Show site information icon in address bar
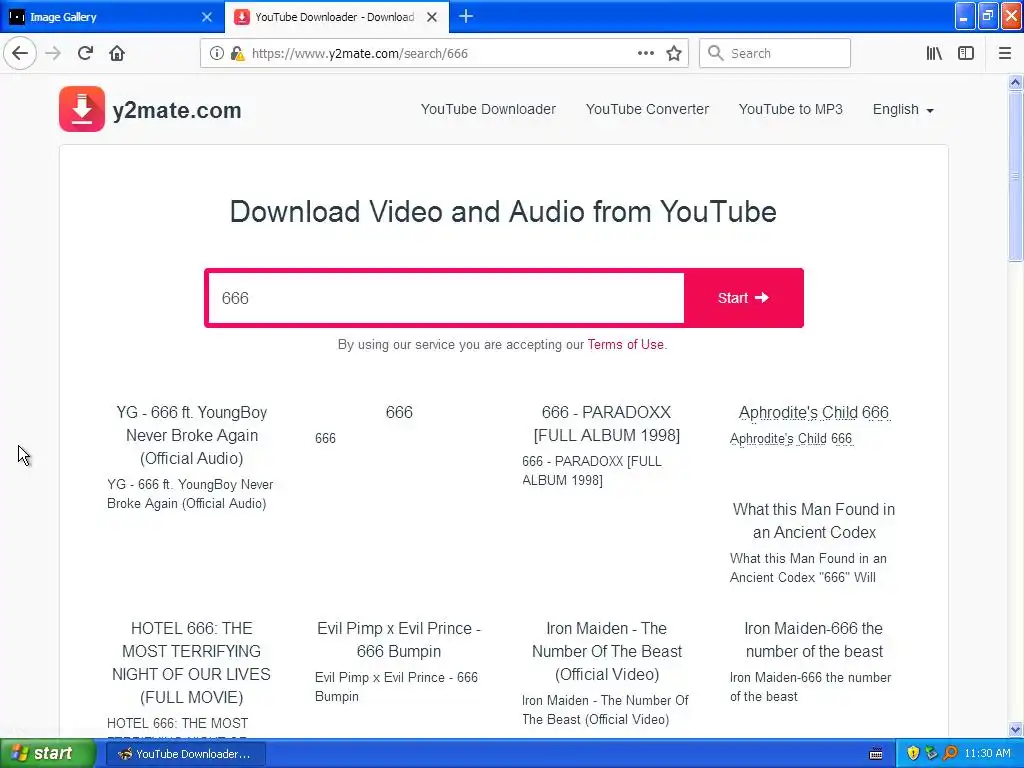 216,54
